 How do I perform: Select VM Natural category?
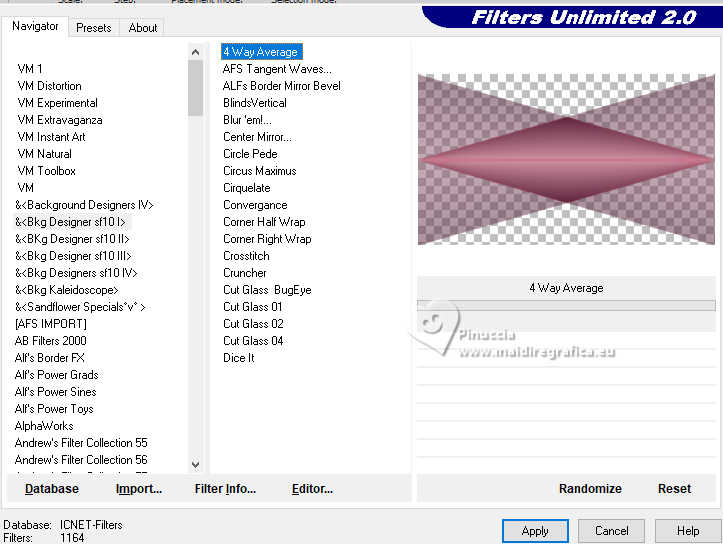(x=44, y=154)
